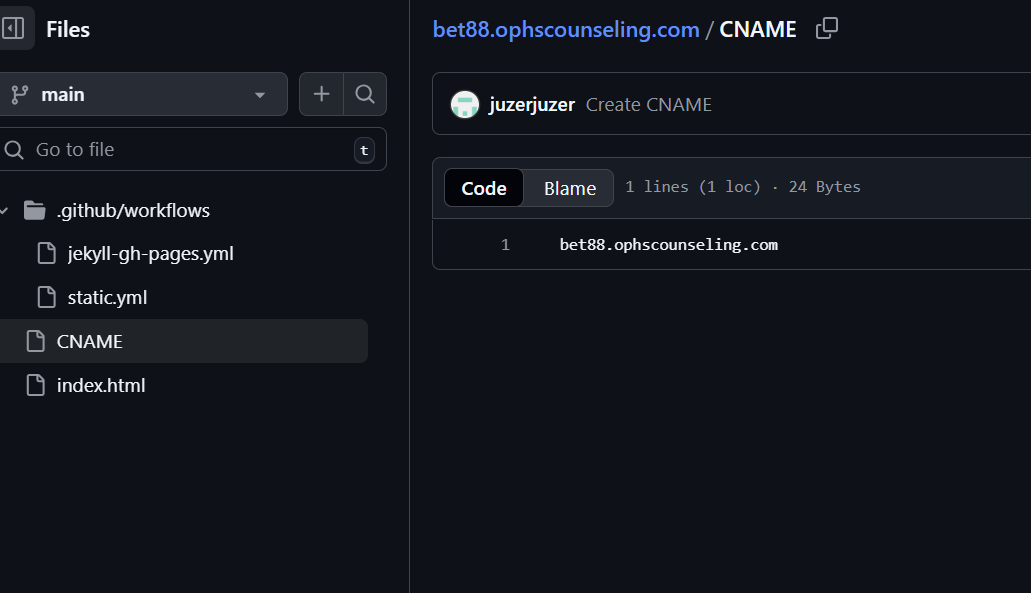
Task: Open the bet88.ophscounseling.com repository link
Action: (566, 29)
